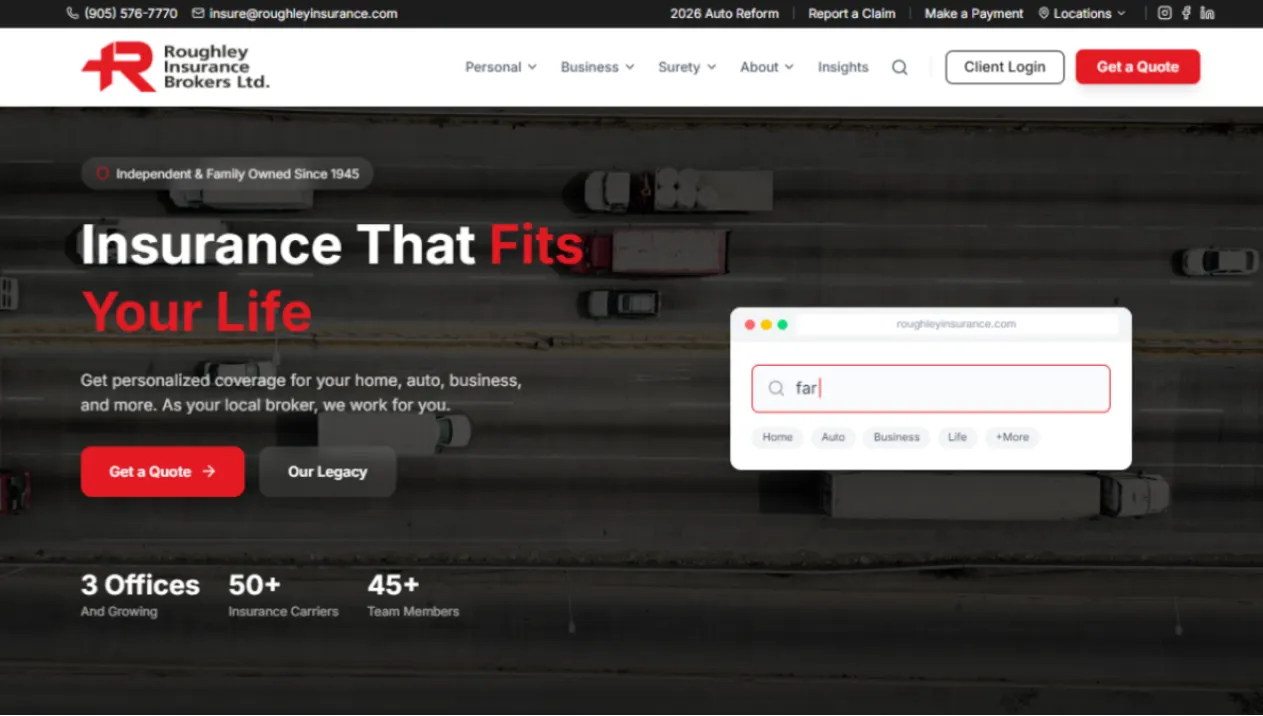The width and height of the screenshot is (1263, 716).
Task: Expand the Personal menu chevron
Action: click(x=532, y=67)
